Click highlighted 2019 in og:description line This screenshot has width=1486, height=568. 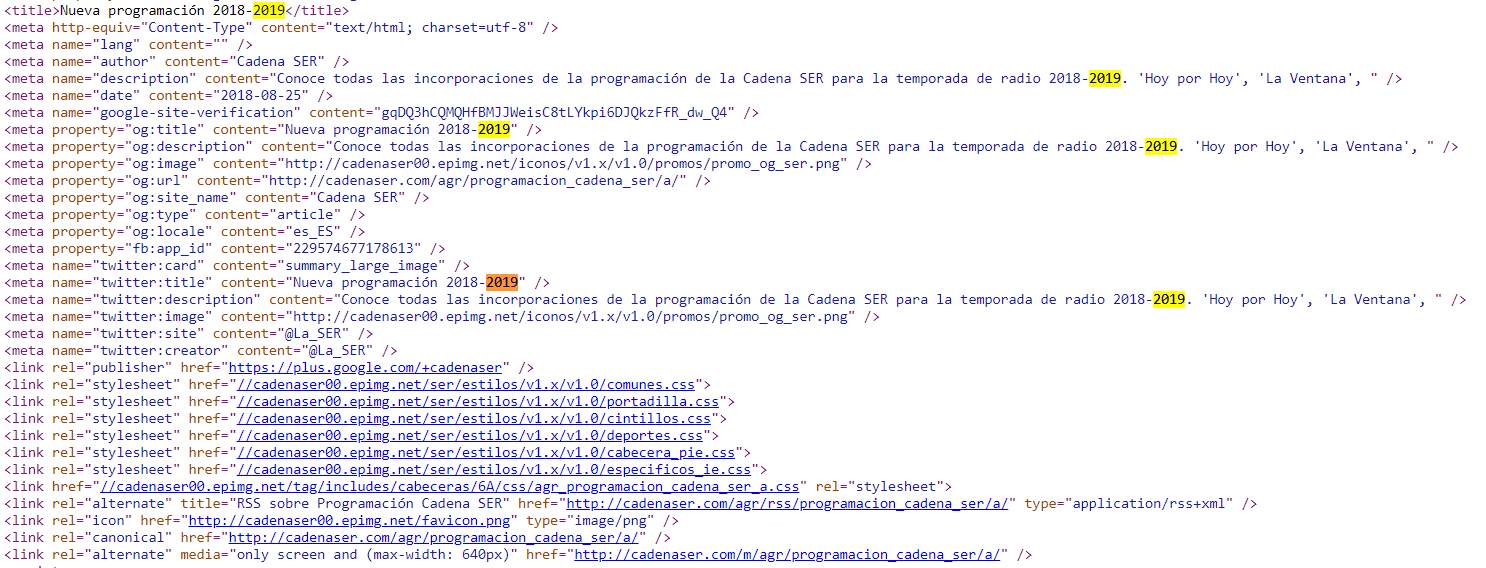1161,146
